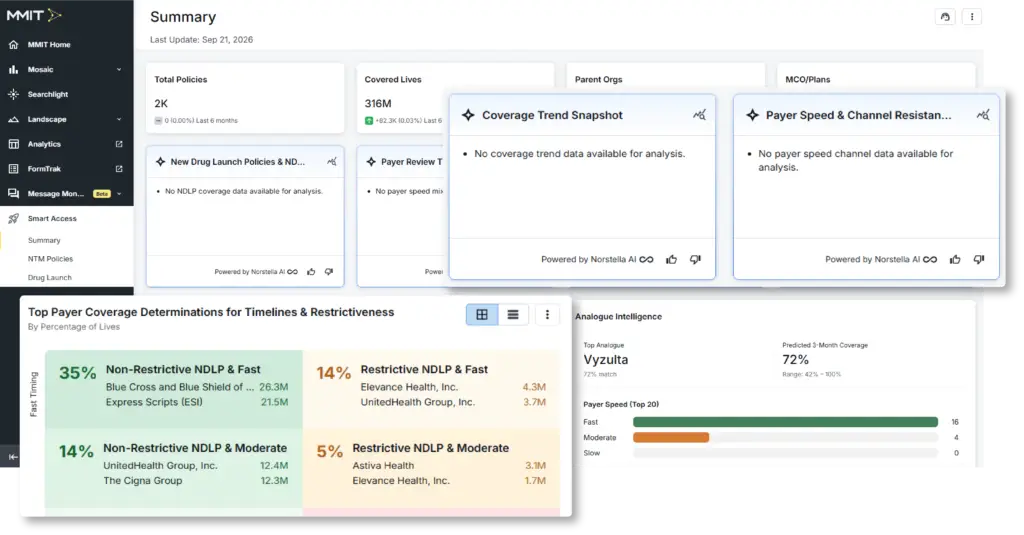Open MMIT Home home icon
Screen dimensions: 1024x535
click(x=13, y=44)
